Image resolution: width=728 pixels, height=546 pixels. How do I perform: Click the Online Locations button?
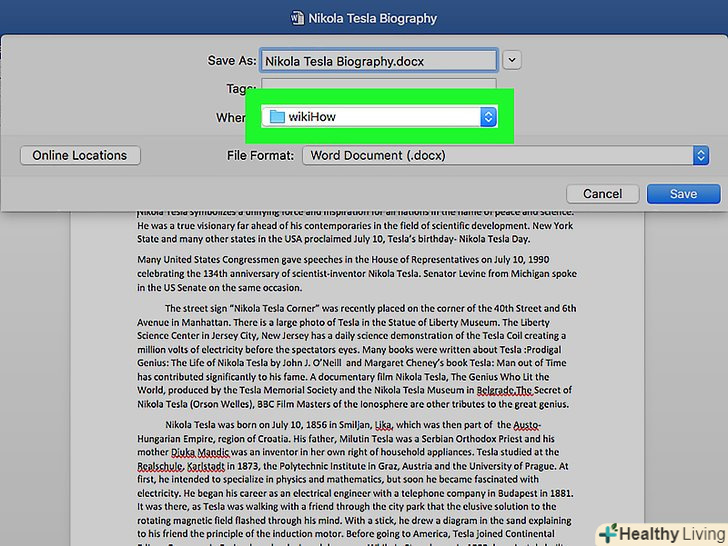click(80, 155)
